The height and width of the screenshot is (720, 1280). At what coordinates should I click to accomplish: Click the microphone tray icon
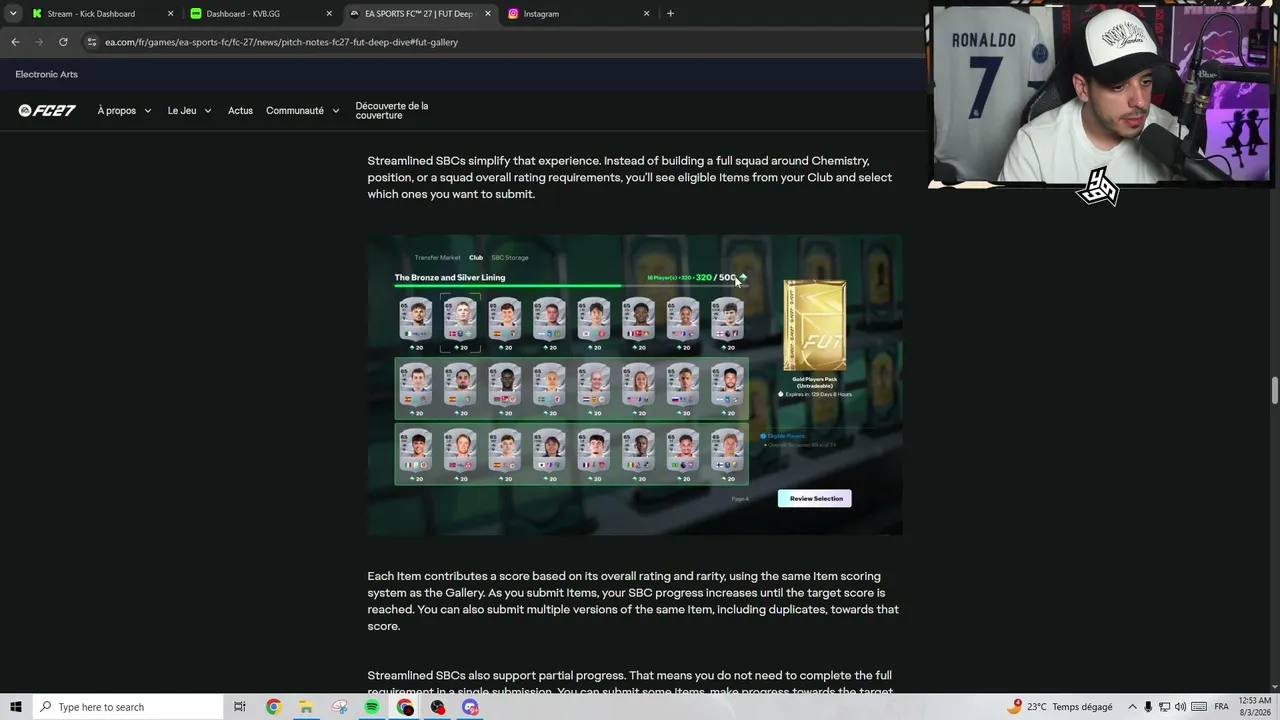pos(1148,707)
